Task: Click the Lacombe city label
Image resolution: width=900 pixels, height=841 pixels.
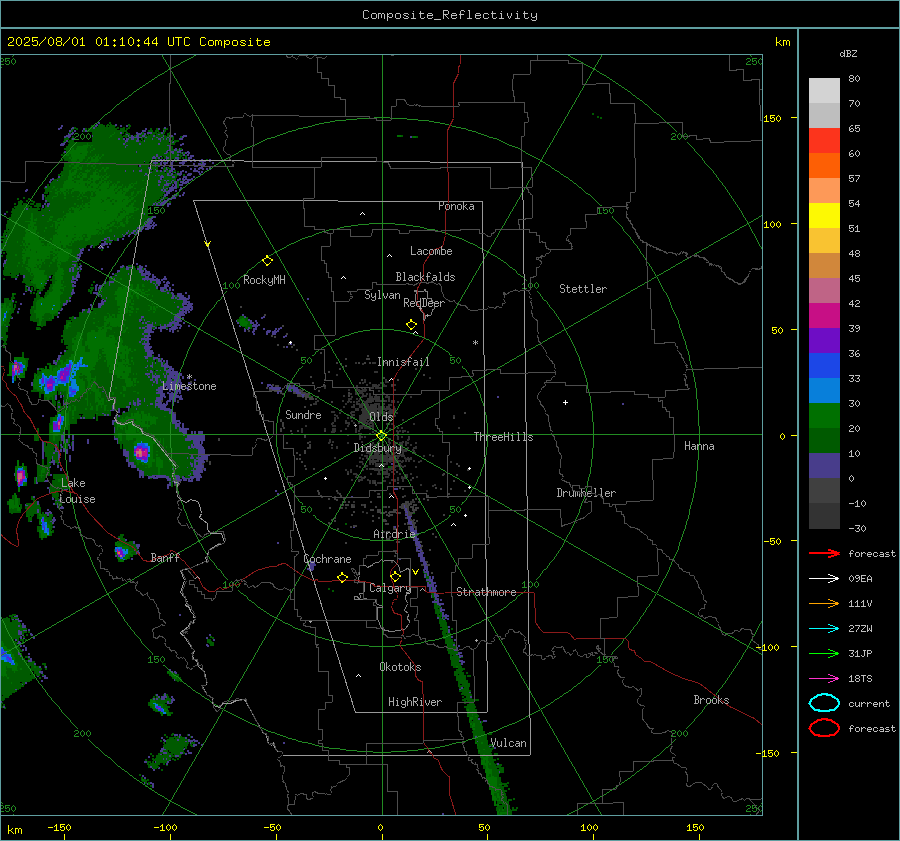Action: coord(431,251)
